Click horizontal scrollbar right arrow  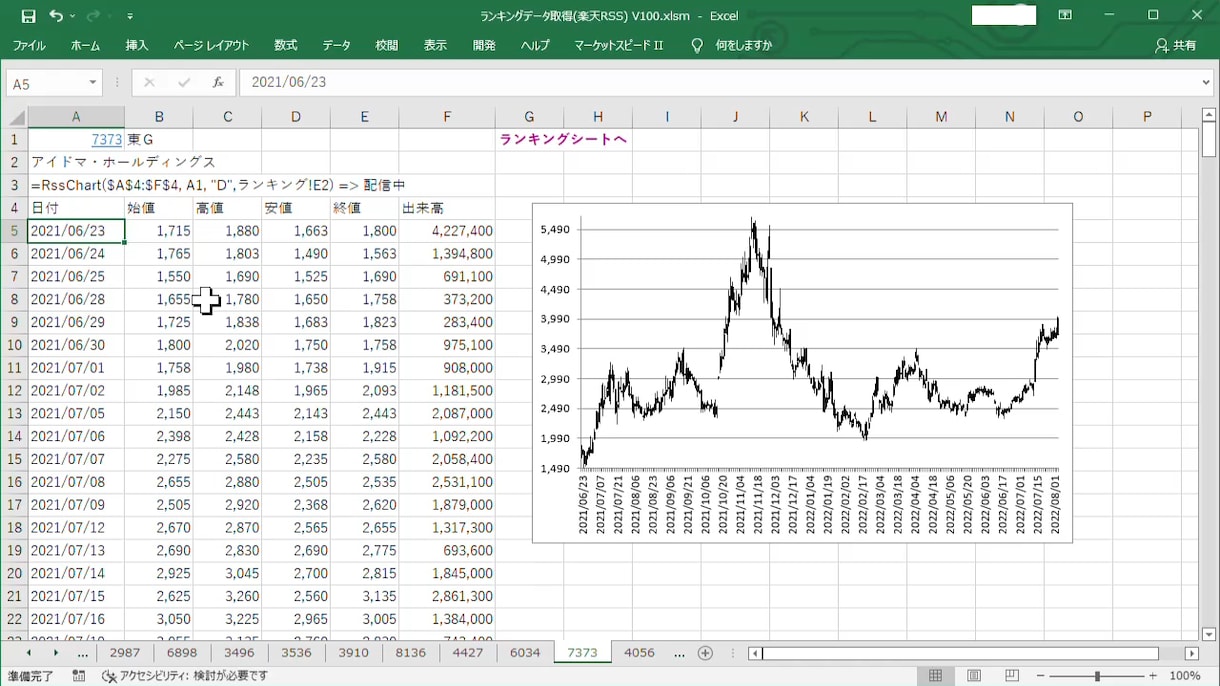pyautogui.click(x=1191, y=653)
